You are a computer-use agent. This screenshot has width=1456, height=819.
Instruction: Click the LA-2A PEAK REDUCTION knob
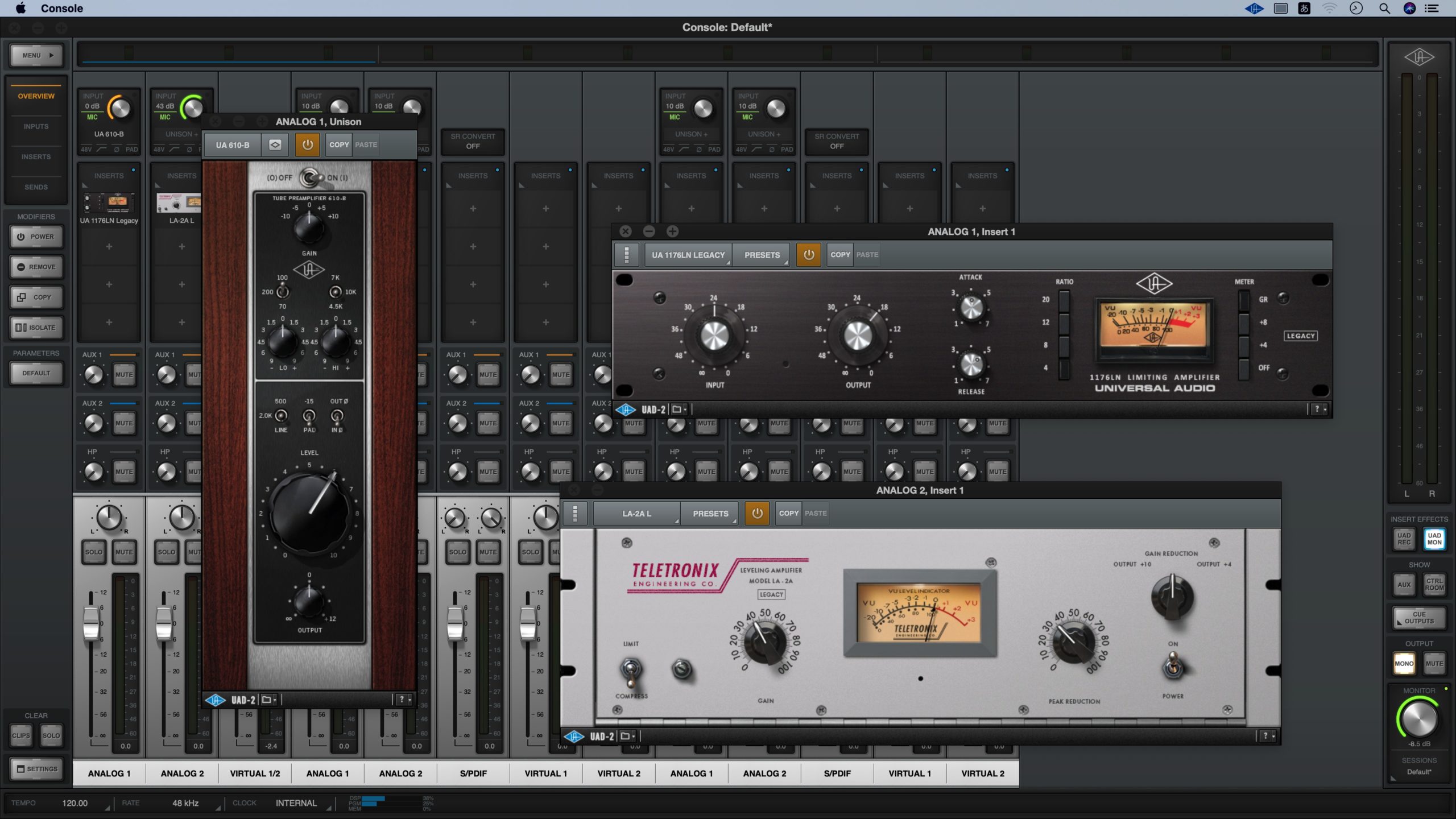point(1073,642)
